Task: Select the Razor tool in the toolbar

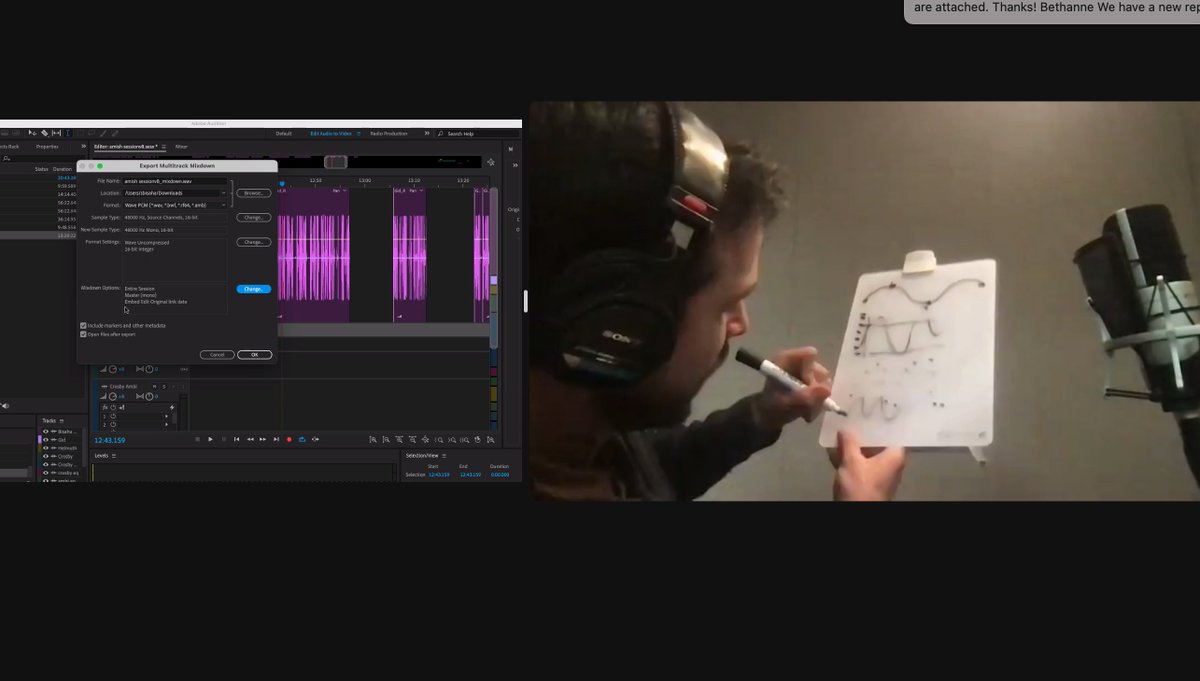Action: 45,133
